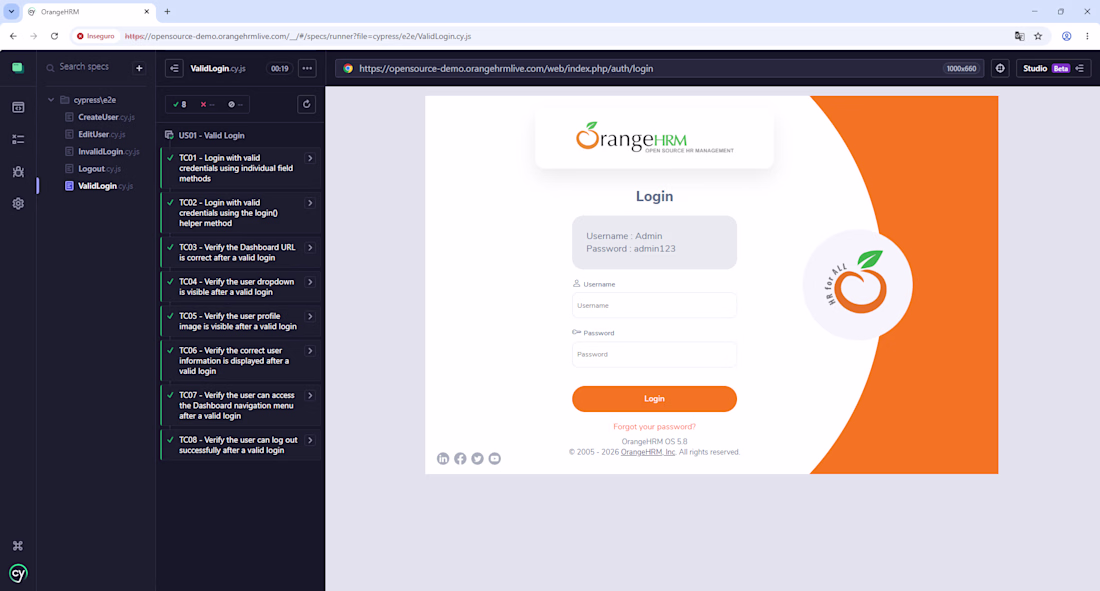Select TC08 log out successfully test
This screenshot has width=1100, height=591.
pyautogui.click(x=238, y=445)
